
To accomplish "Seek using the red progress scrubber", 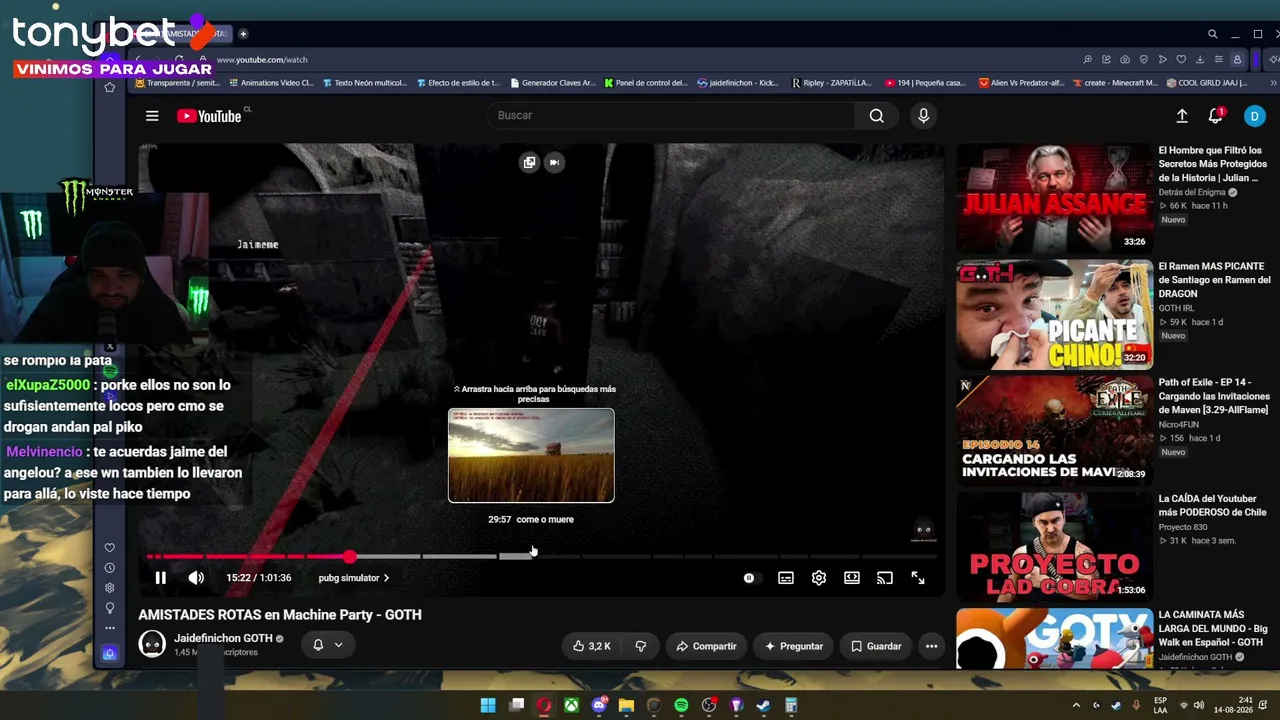I will pyautogui.click(x=349, y=556).
